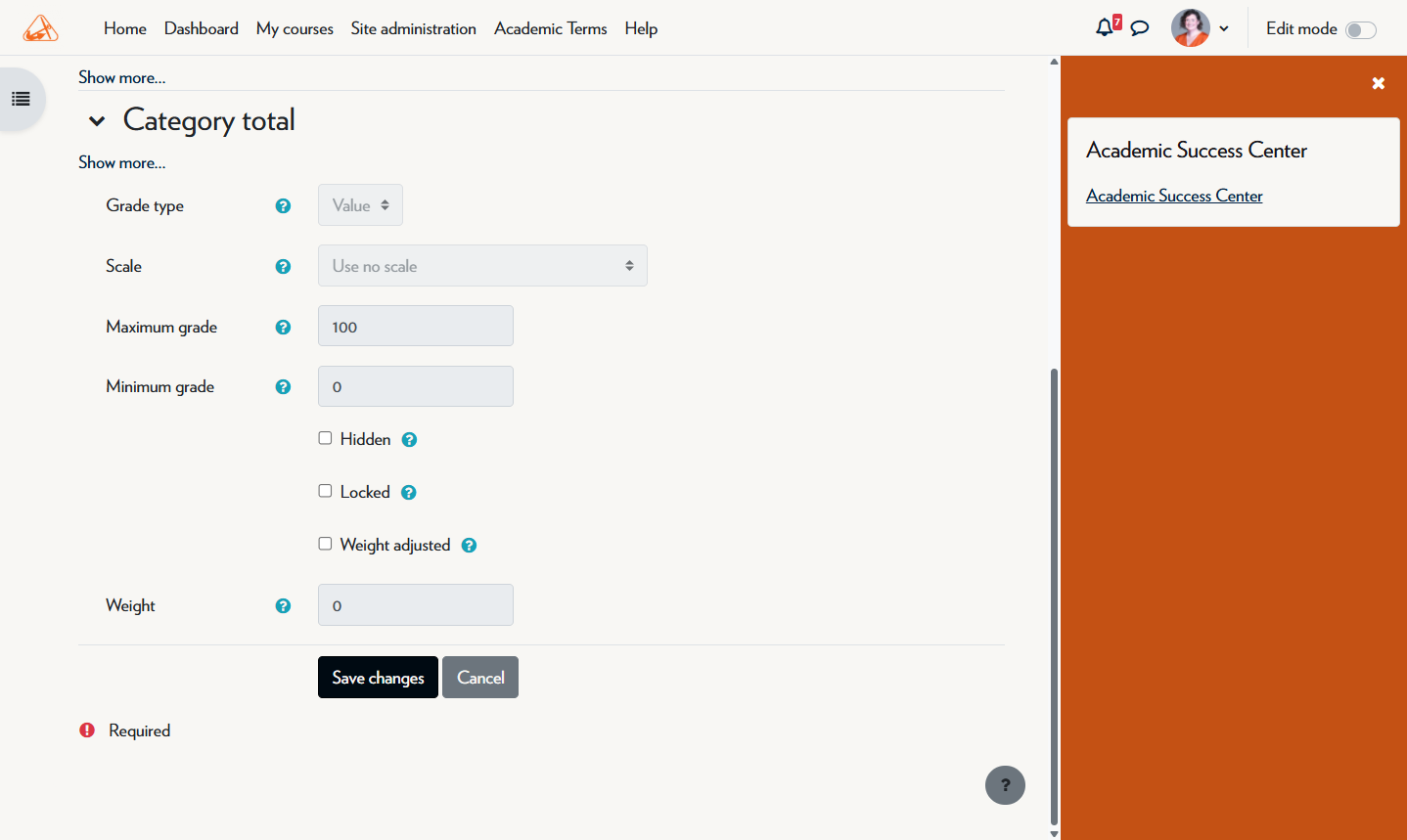
Task: Open the Scale dropdown
Action: (x=482, y=266)
